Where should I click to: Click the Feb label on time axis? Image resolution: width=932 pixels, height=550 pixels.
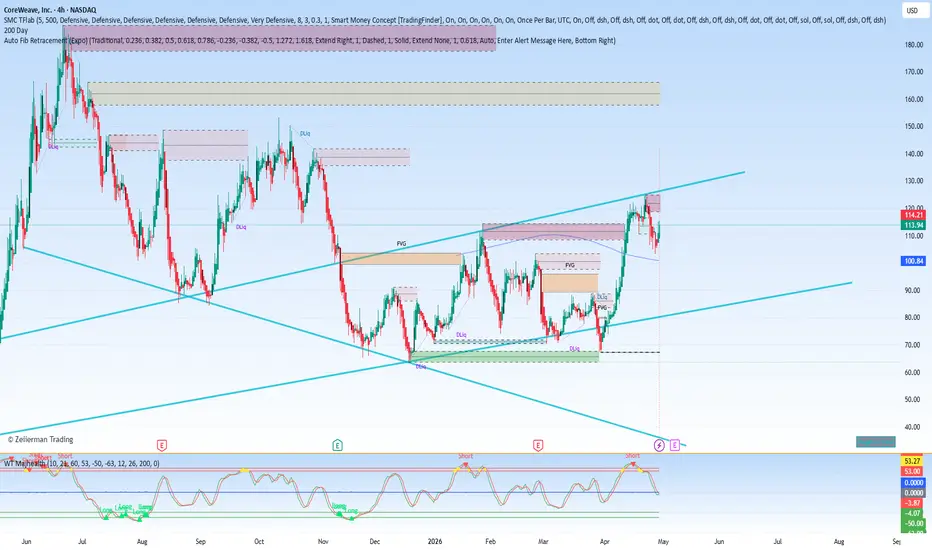tap(490, 542)
